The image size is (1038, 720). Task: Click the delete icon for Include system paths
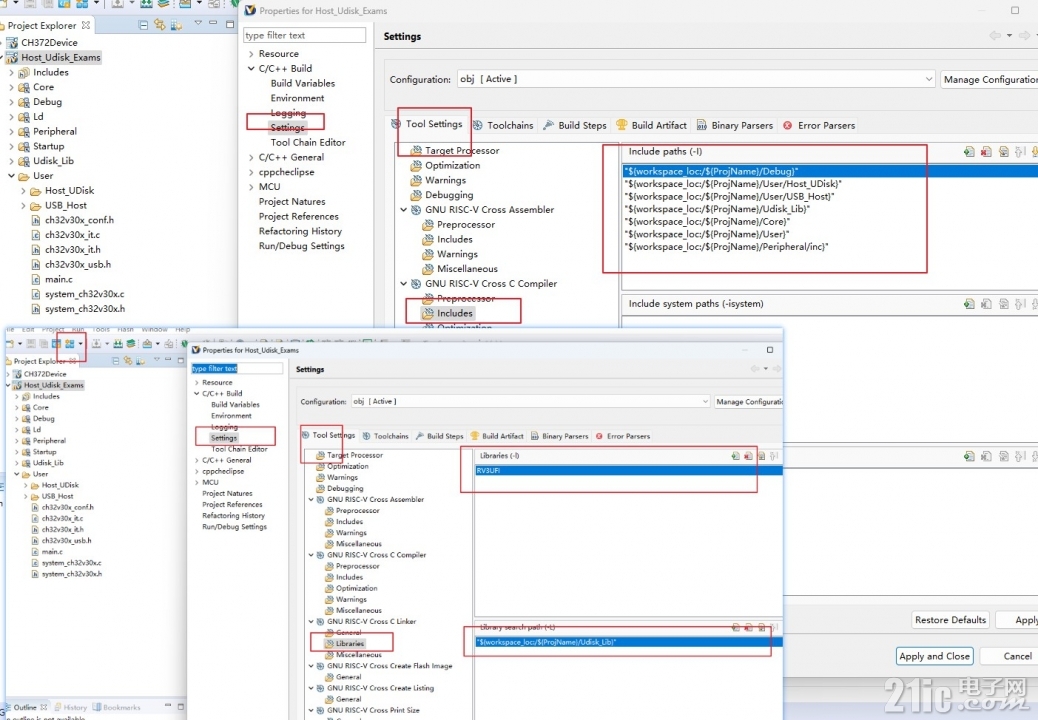[x=986, y=304]
